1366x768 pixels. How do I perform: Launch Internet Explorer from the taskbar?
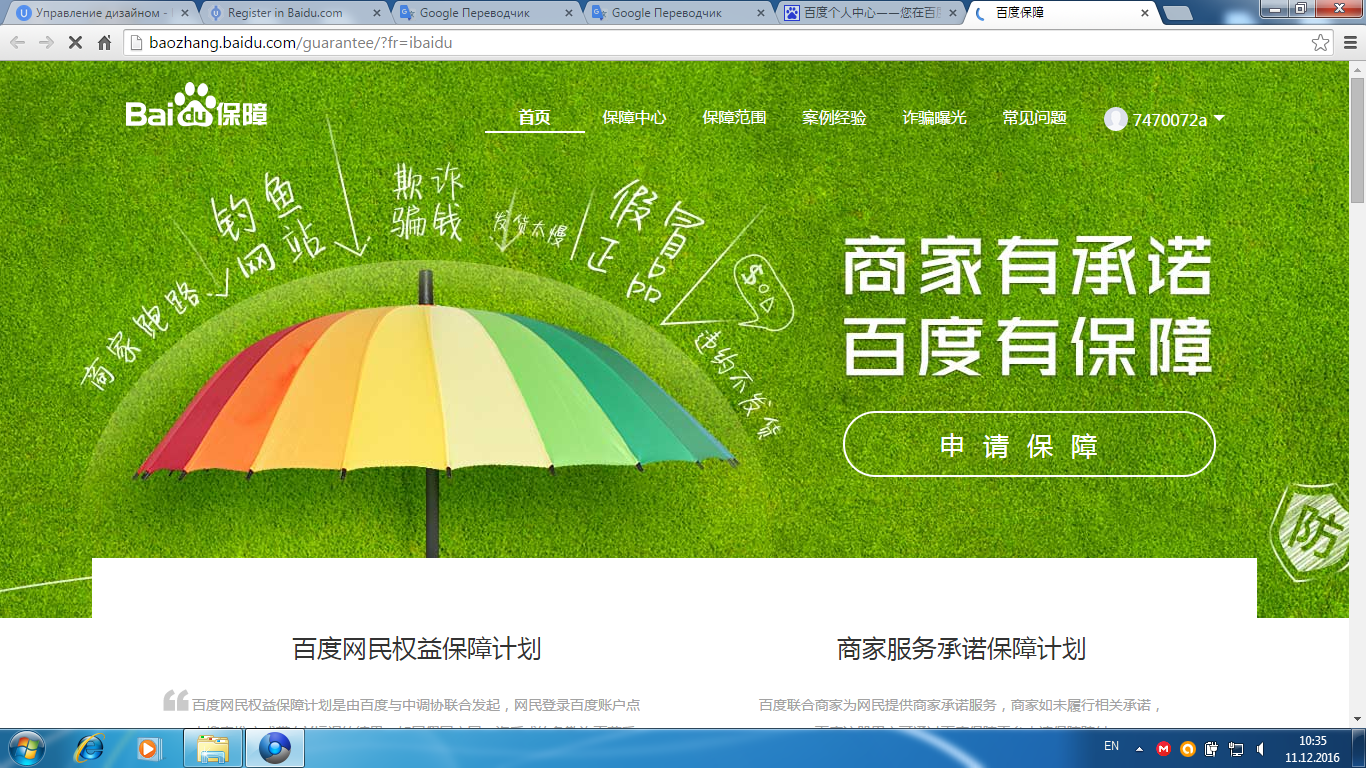tap(91, 748)
